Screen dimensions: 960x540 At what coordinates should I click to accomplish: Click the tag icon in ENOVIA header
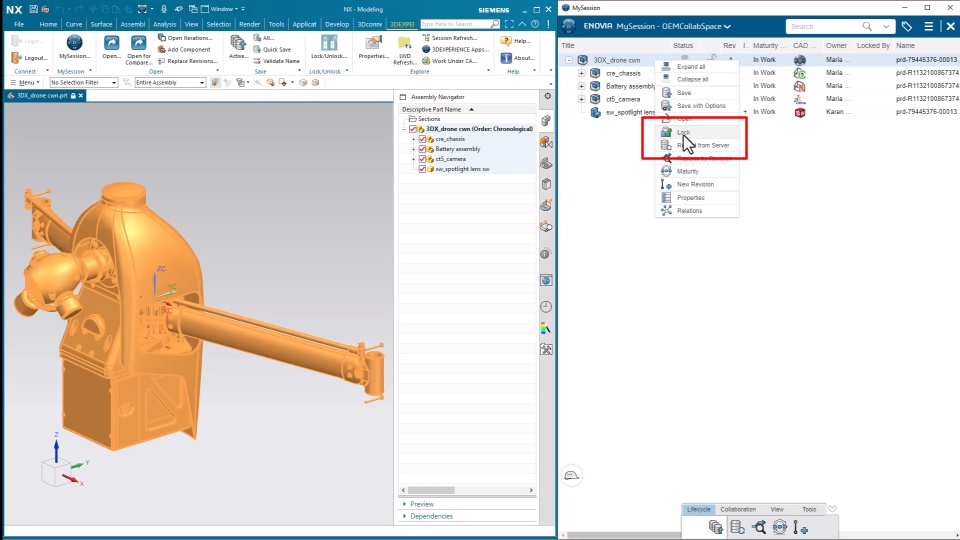pos(907,26)
